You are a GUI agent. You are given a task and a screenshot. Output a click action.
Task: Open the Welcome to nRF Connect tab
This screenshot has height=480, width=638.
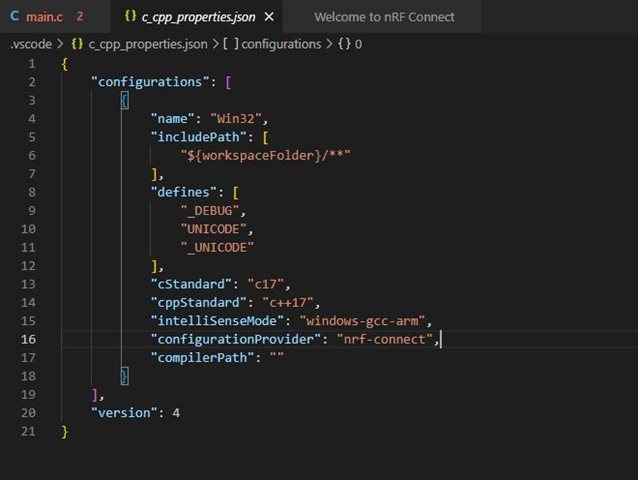pyautogui.click(x=384, y=17)
